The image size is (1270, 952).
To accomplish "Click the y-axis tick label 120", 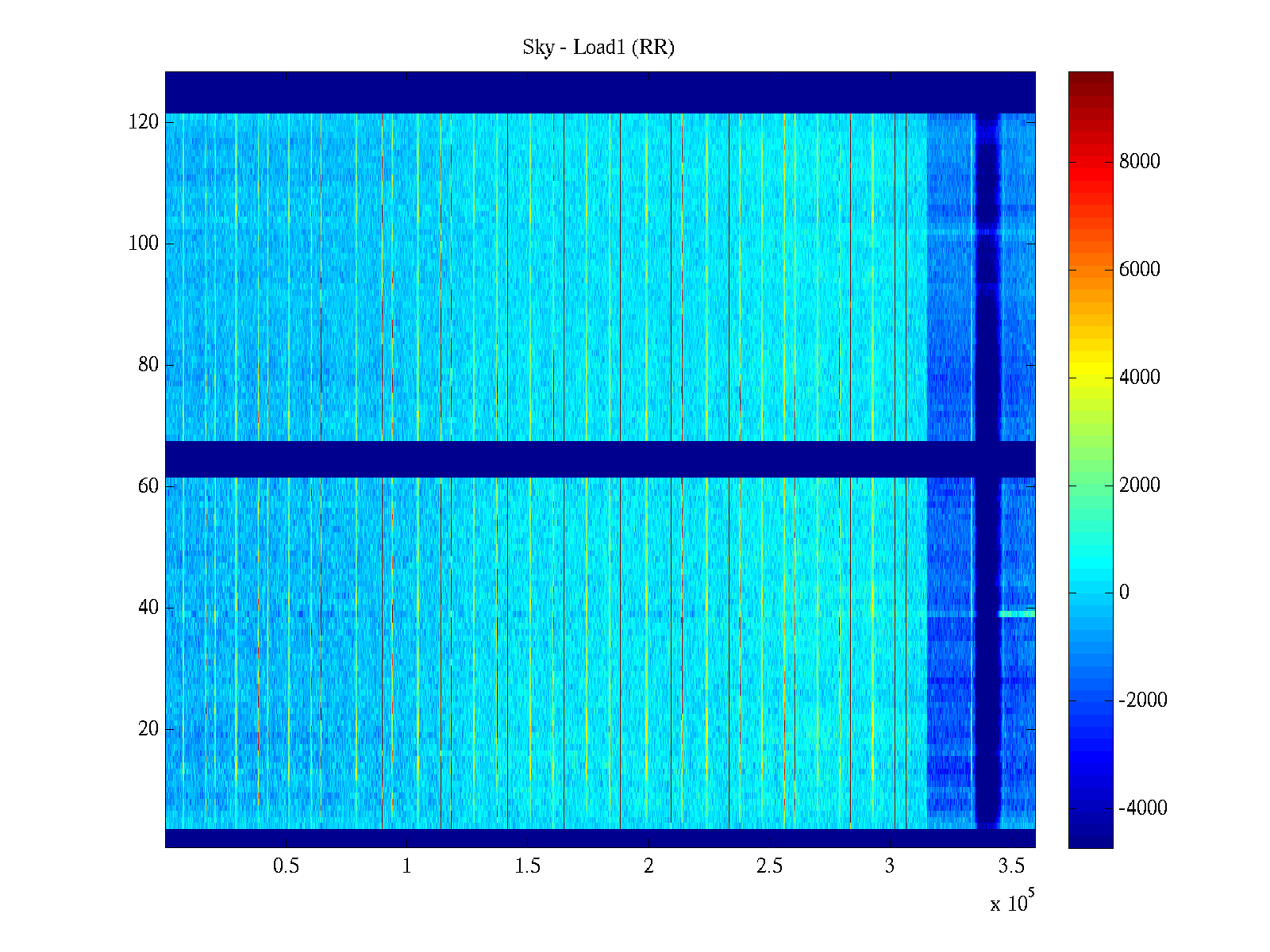I will click(x=144, y=122).
